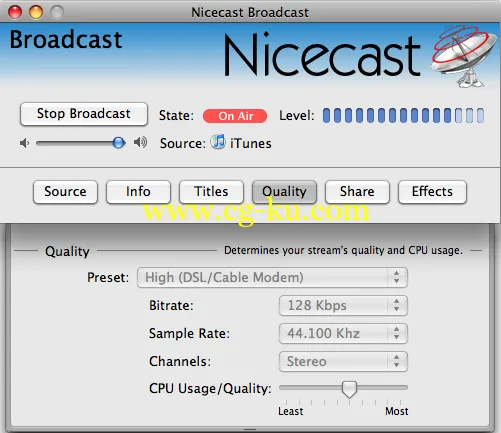
Task: Open the Channels dropdown
Action: point(343,361)
